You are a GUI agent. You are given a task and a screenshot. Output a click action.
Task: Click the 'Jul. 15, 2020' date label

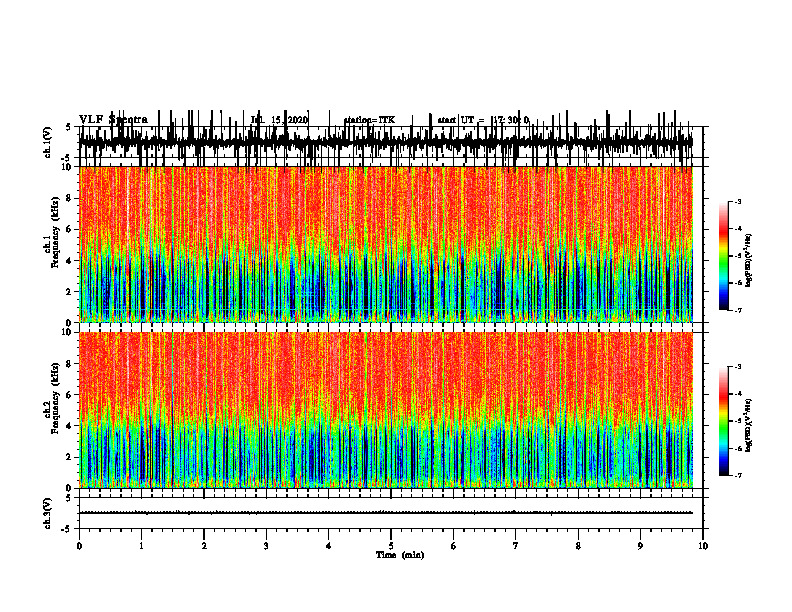[x=279, y=120]
